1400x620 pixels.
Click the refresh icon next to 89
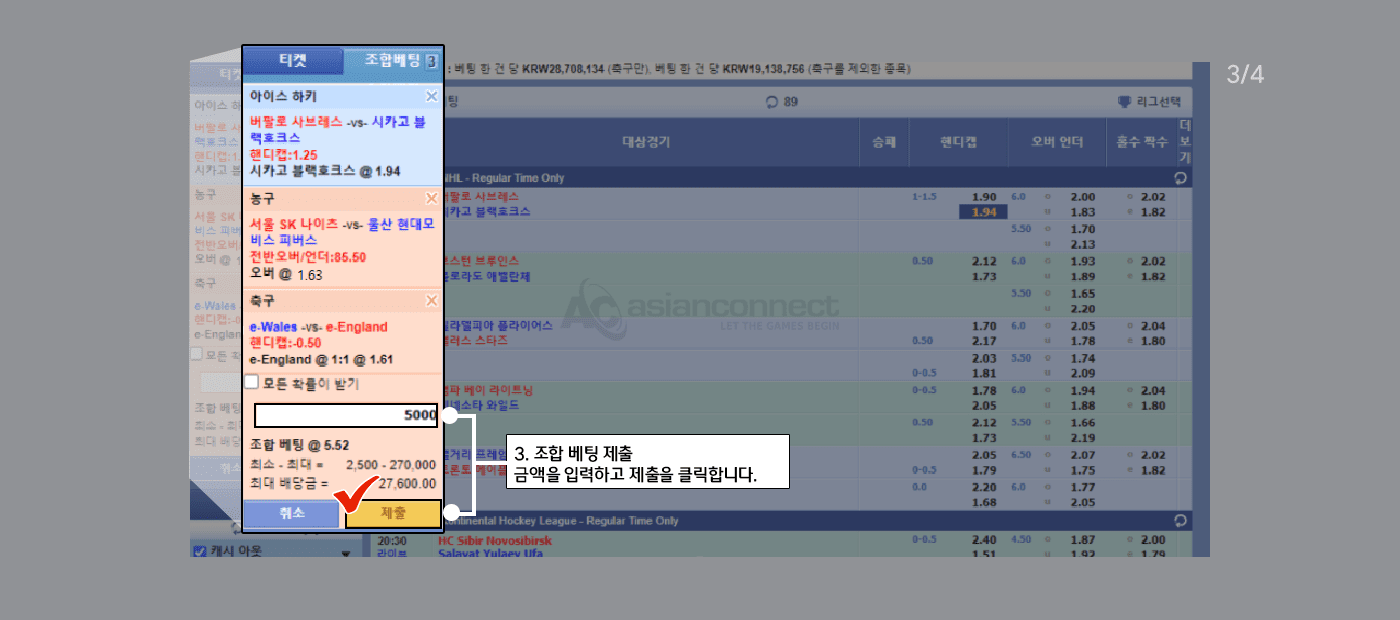[x=771, y=102]
